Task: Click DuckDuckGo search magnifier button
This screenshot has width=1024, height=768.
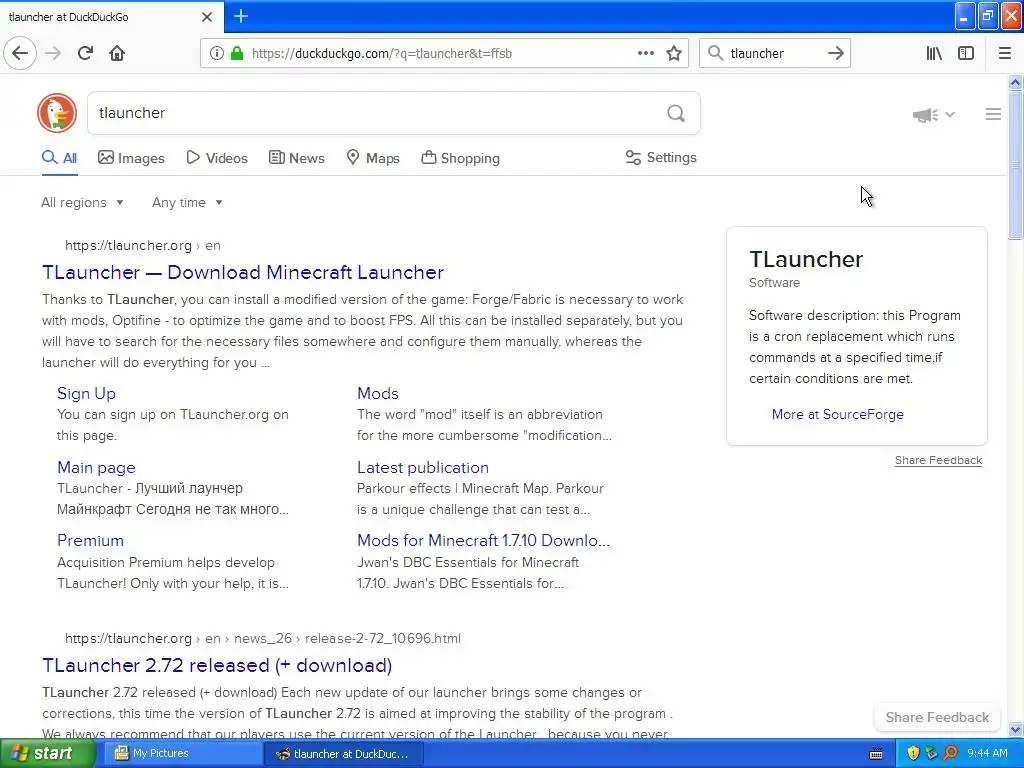Action: [x=676, y=113]
